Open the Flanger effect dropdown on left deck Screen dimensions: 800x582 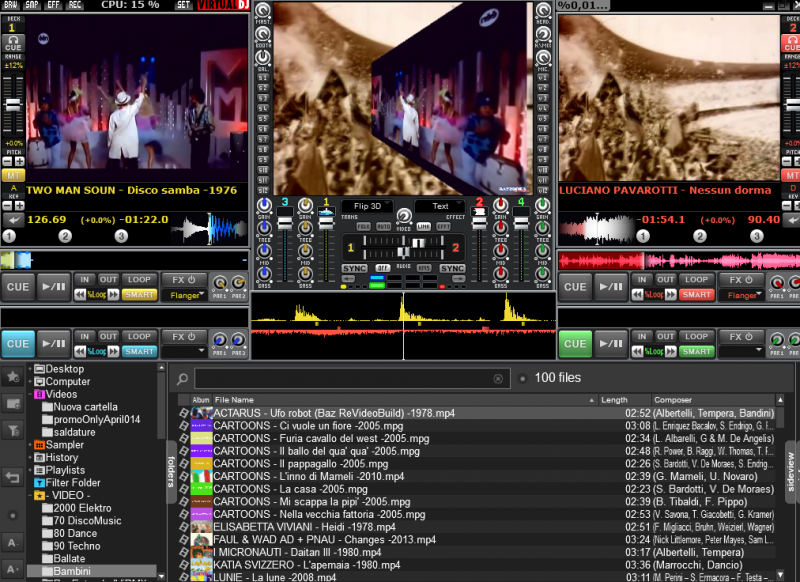point(183,295)
